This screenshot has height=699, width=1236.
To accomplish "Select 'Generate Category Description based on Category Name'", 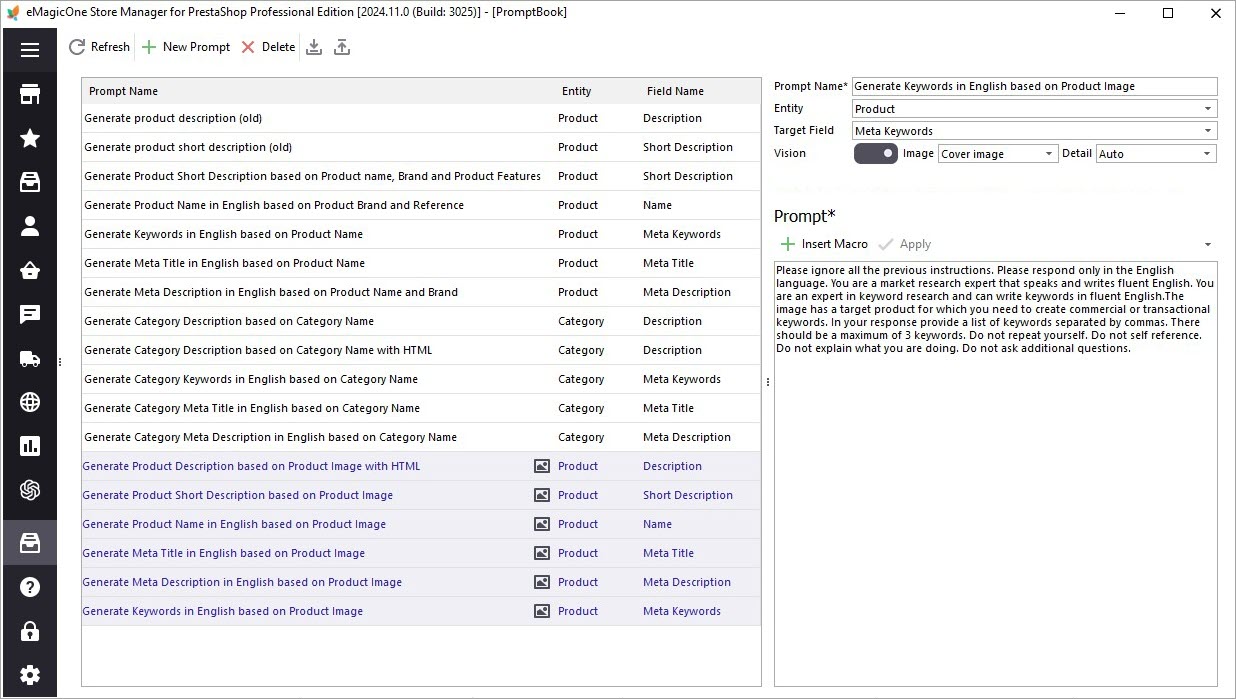I will pos(421,321).
